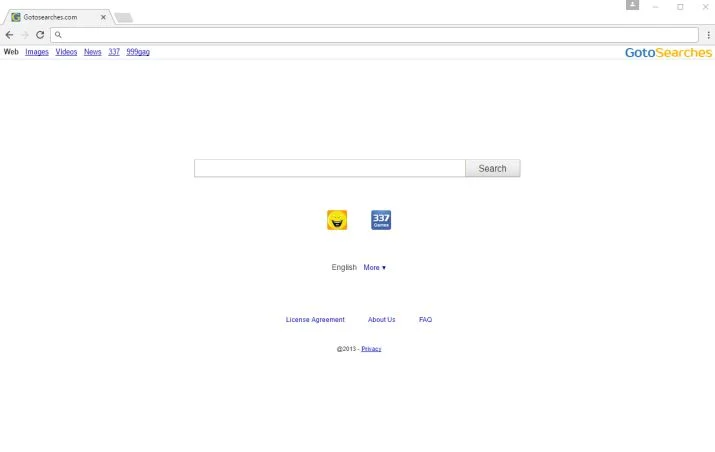
Task: Open the License Agreement link
Action: [315, 320]
